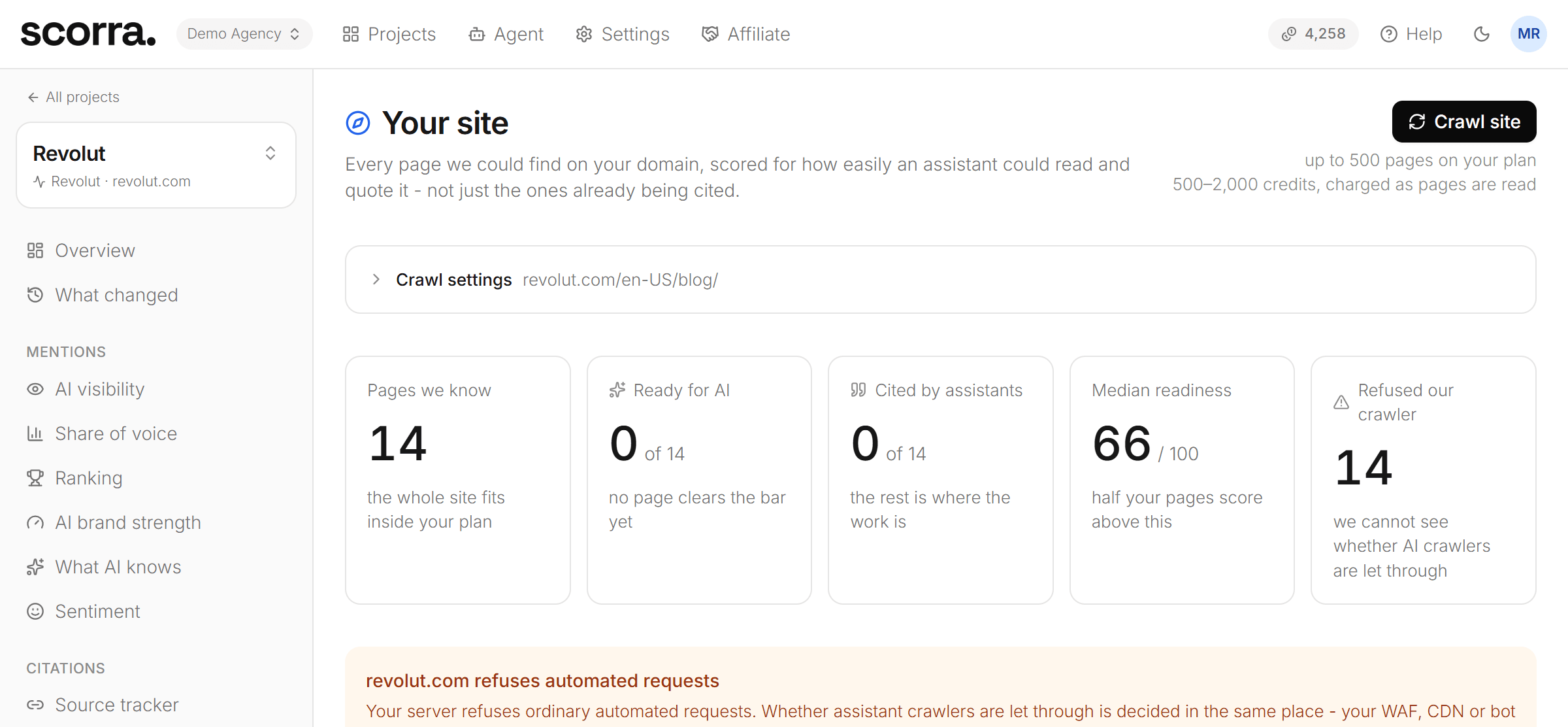Viewport: 1568px width, 727px height.
Task: Go to the Agent page
Action: [506, 34]
